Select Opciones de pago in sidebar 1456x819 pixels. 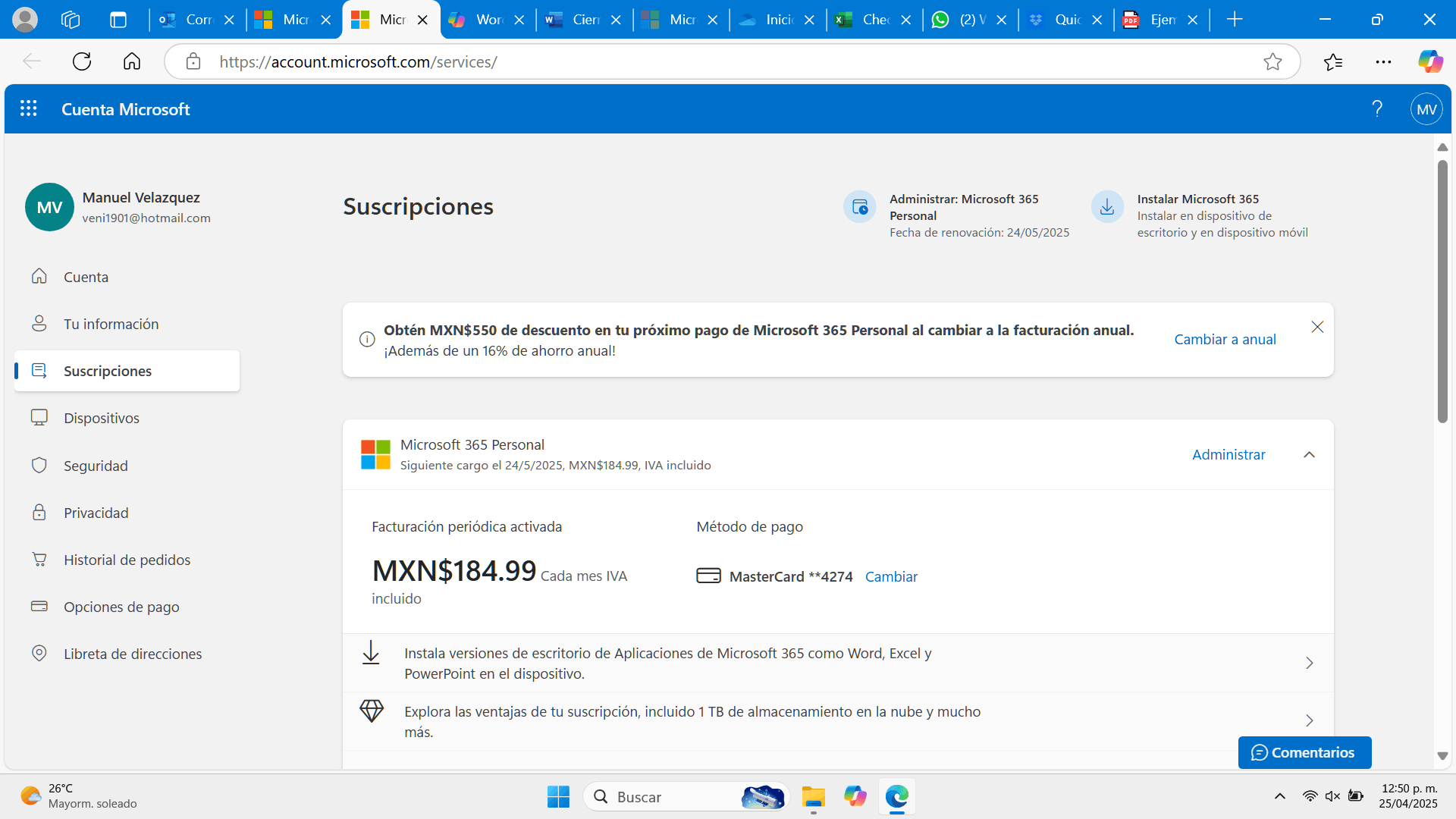(x=121, y=607)
